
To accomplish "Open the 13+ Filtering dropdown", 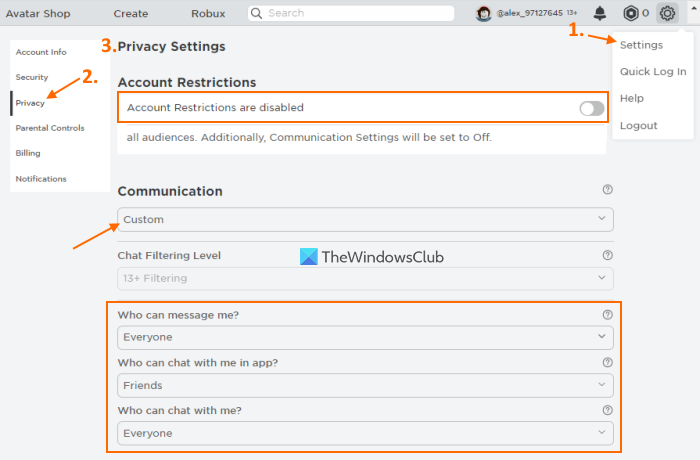I will point(365,278).
